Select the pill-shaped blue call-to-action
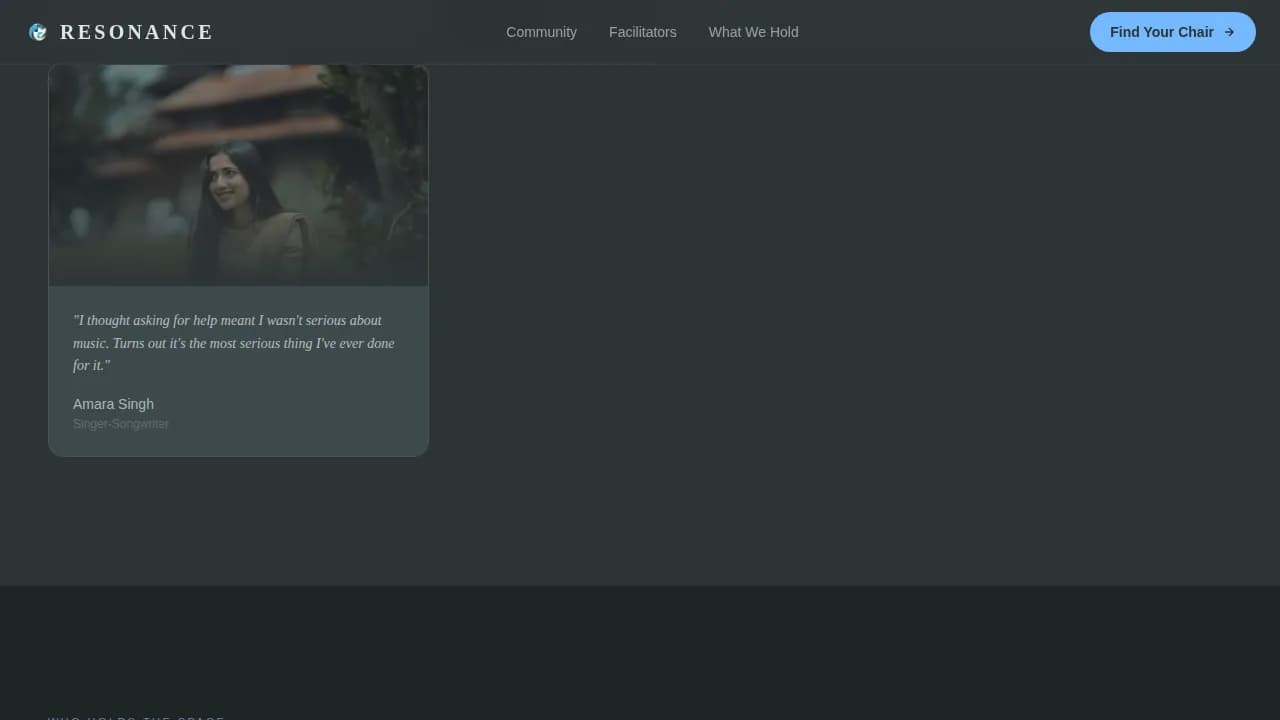1280x720 pixels. (x=1172, y=32)
